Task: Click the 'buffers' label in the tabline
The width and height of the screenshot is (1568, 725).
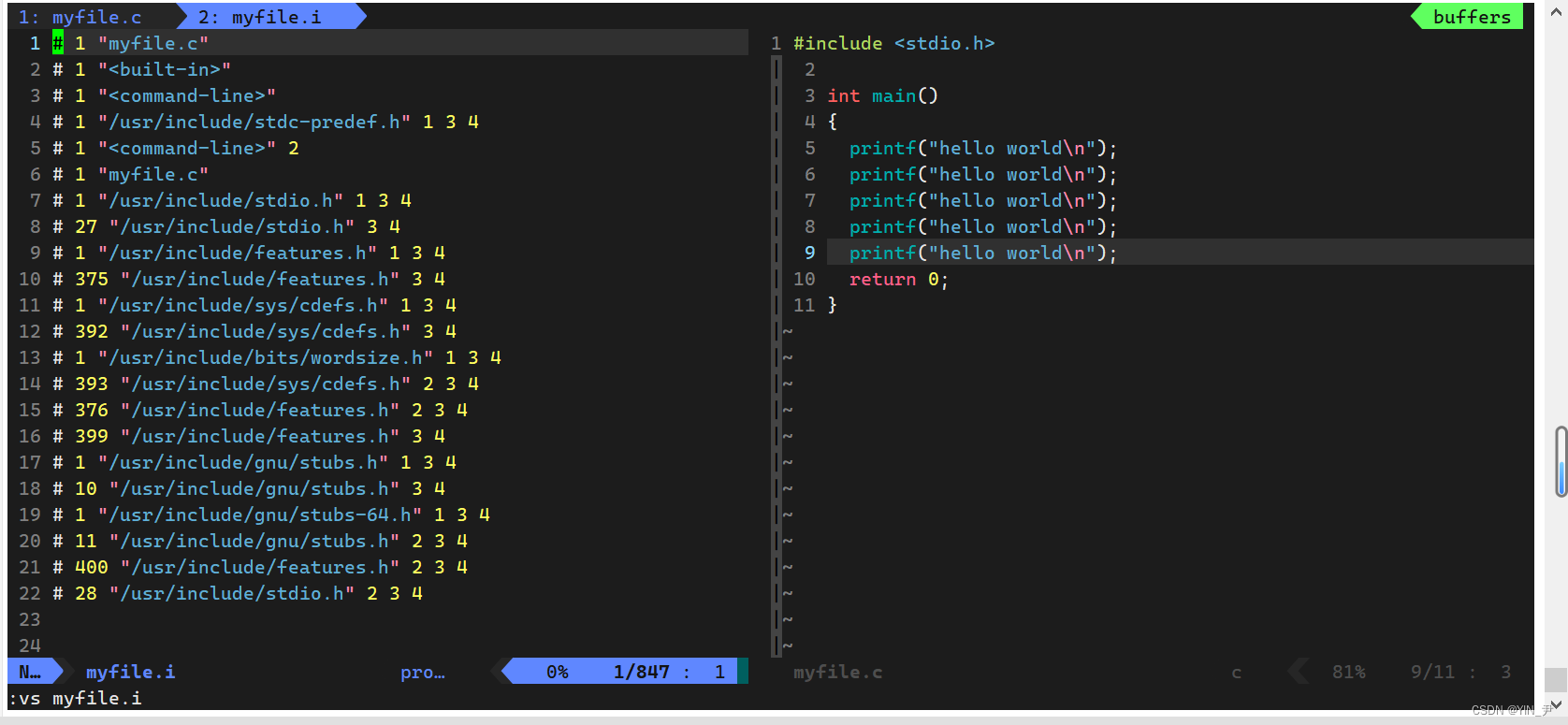Action: pyautogui.click(x=1472, y=17)
